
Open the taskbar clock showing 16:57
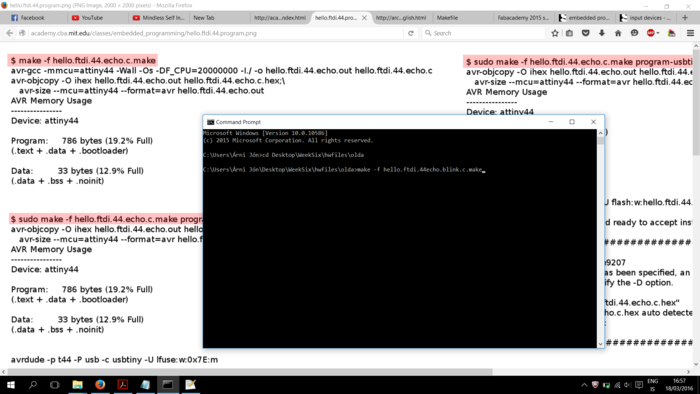pos(679,385)
